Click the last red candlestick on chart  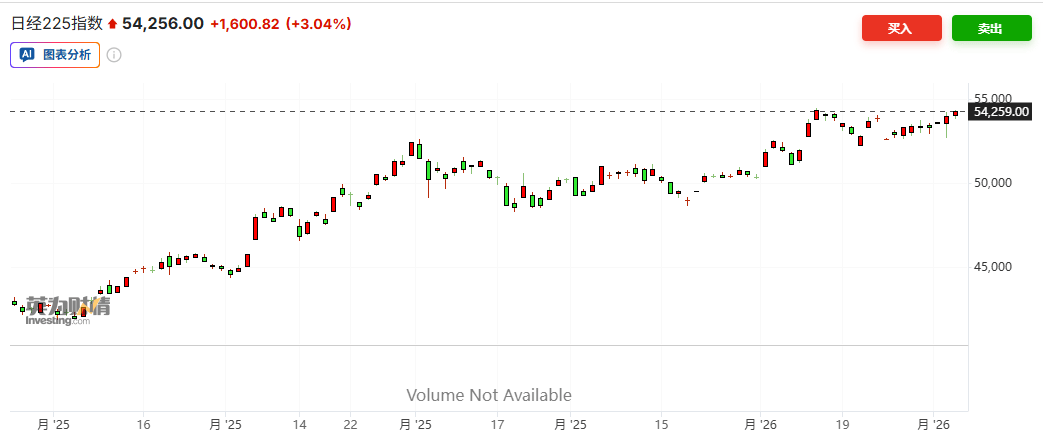click(x=956, y=113)
